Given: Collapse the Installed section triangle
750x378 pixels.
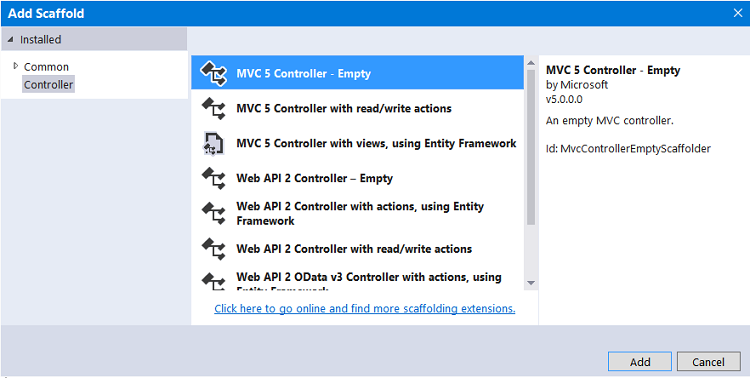Looking at the screenshot, I should click(11, 40).
